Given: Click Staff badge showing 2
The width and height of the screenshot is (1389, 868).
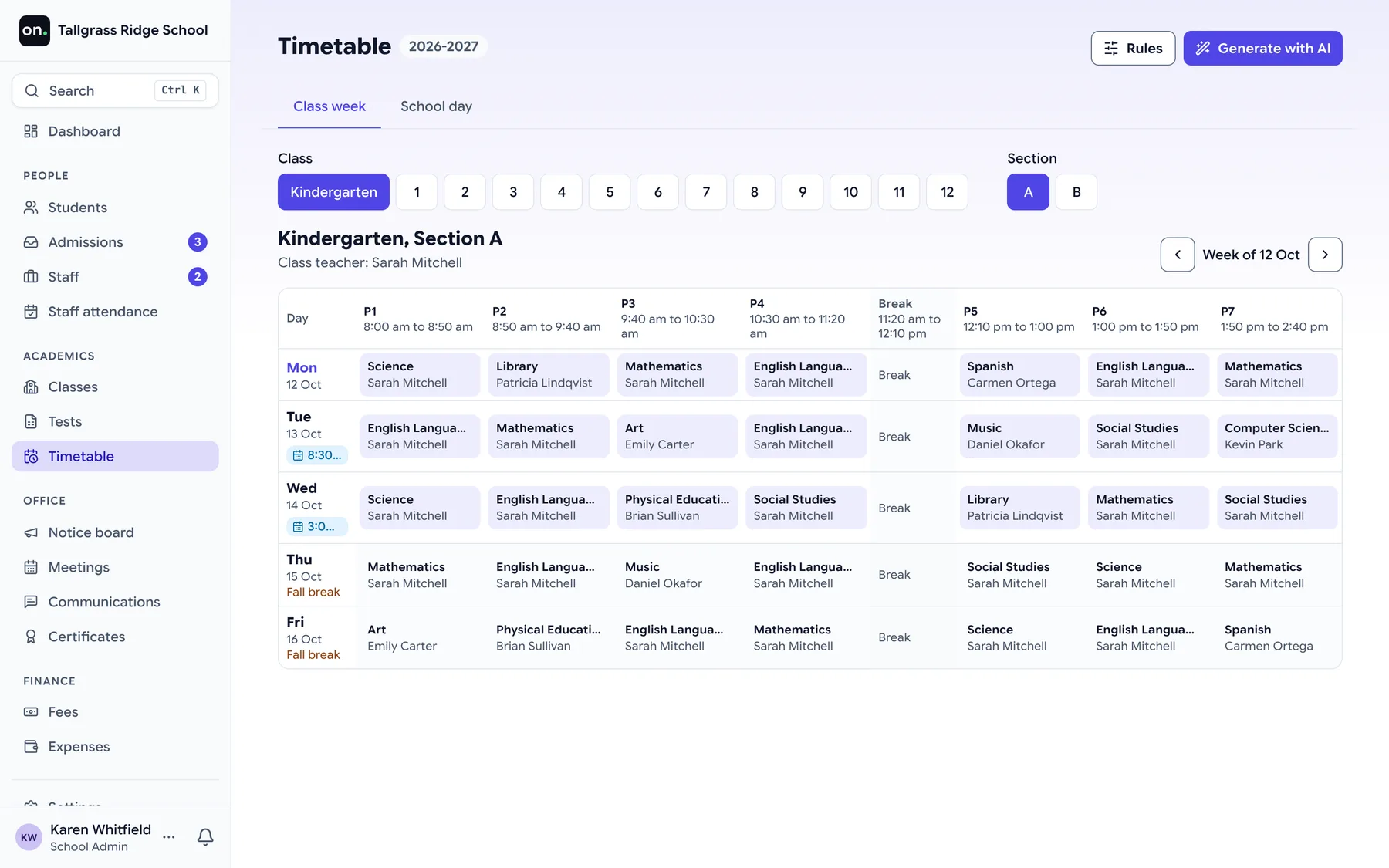Looking at the screenshot, I should (x=198, y=277).
